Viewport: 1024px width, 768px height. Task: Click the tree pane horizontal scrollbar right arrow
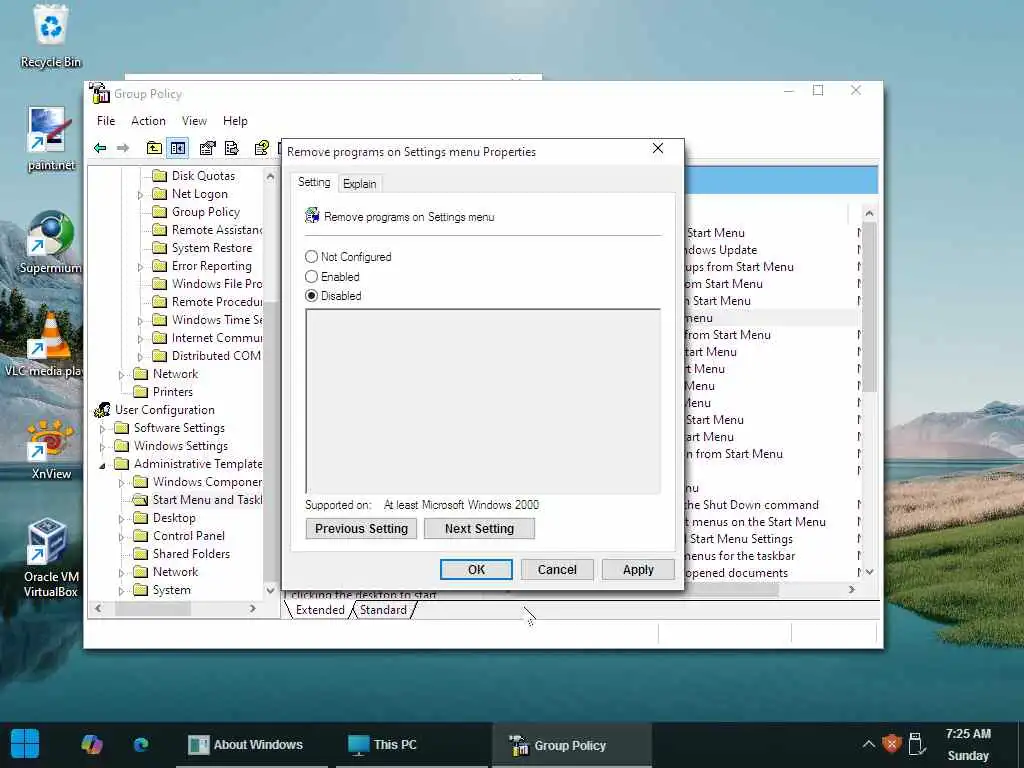pyautogui.click(x=253, y=609)
